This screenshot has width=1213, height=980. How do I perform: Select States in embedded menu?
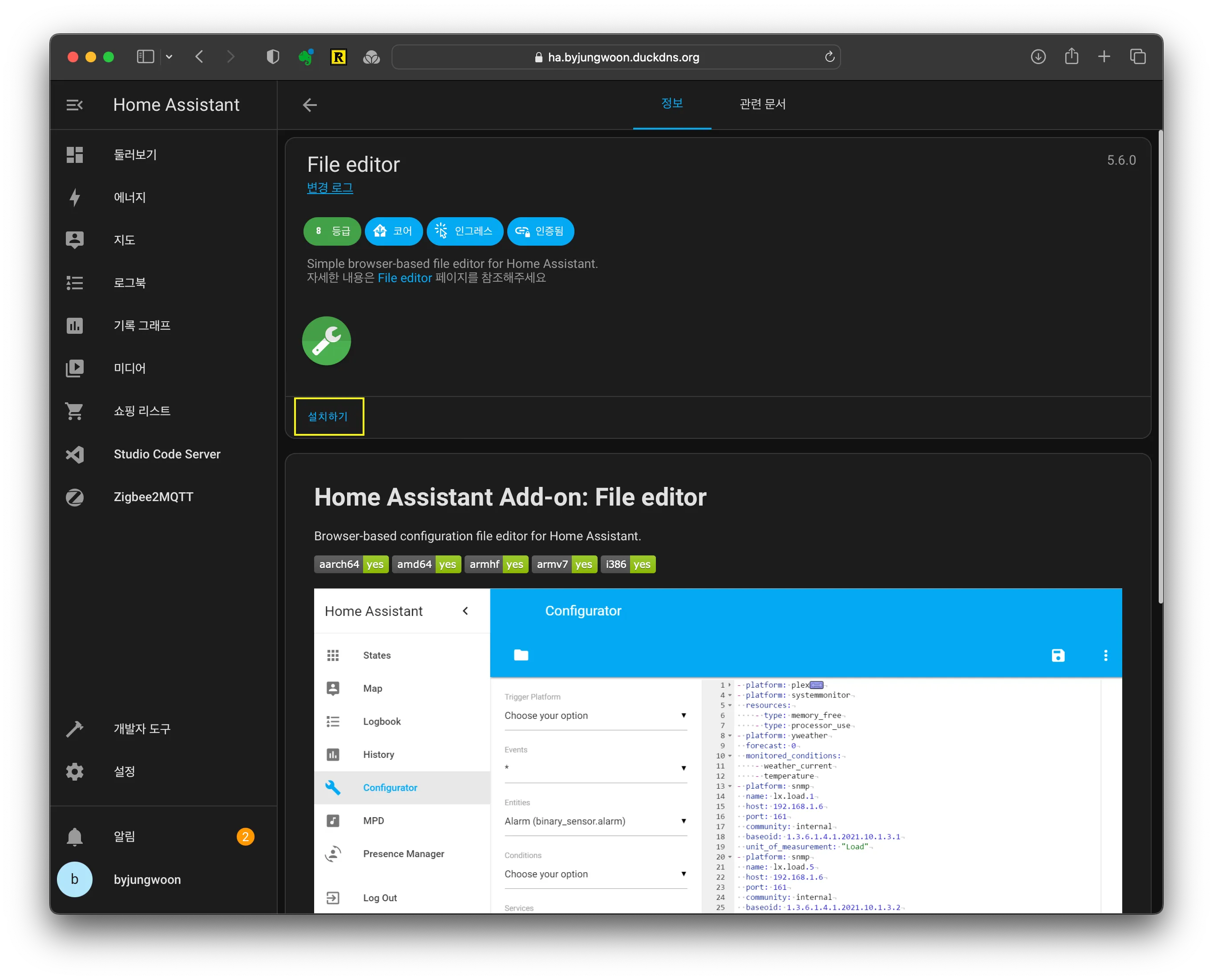402,656
